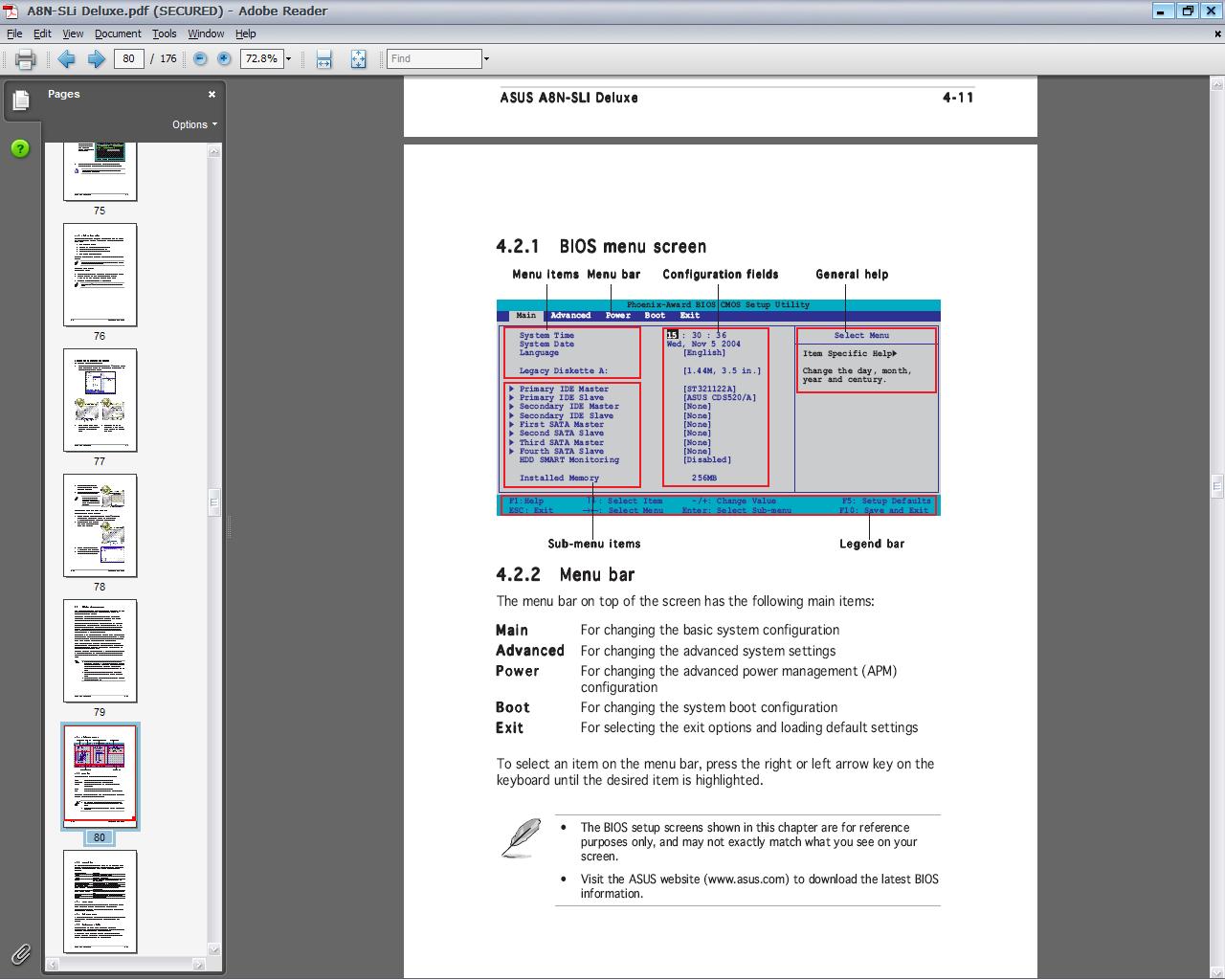Click the Print icon in toolbar
This screenshot has width=1225, height=980.
(26, 59)
